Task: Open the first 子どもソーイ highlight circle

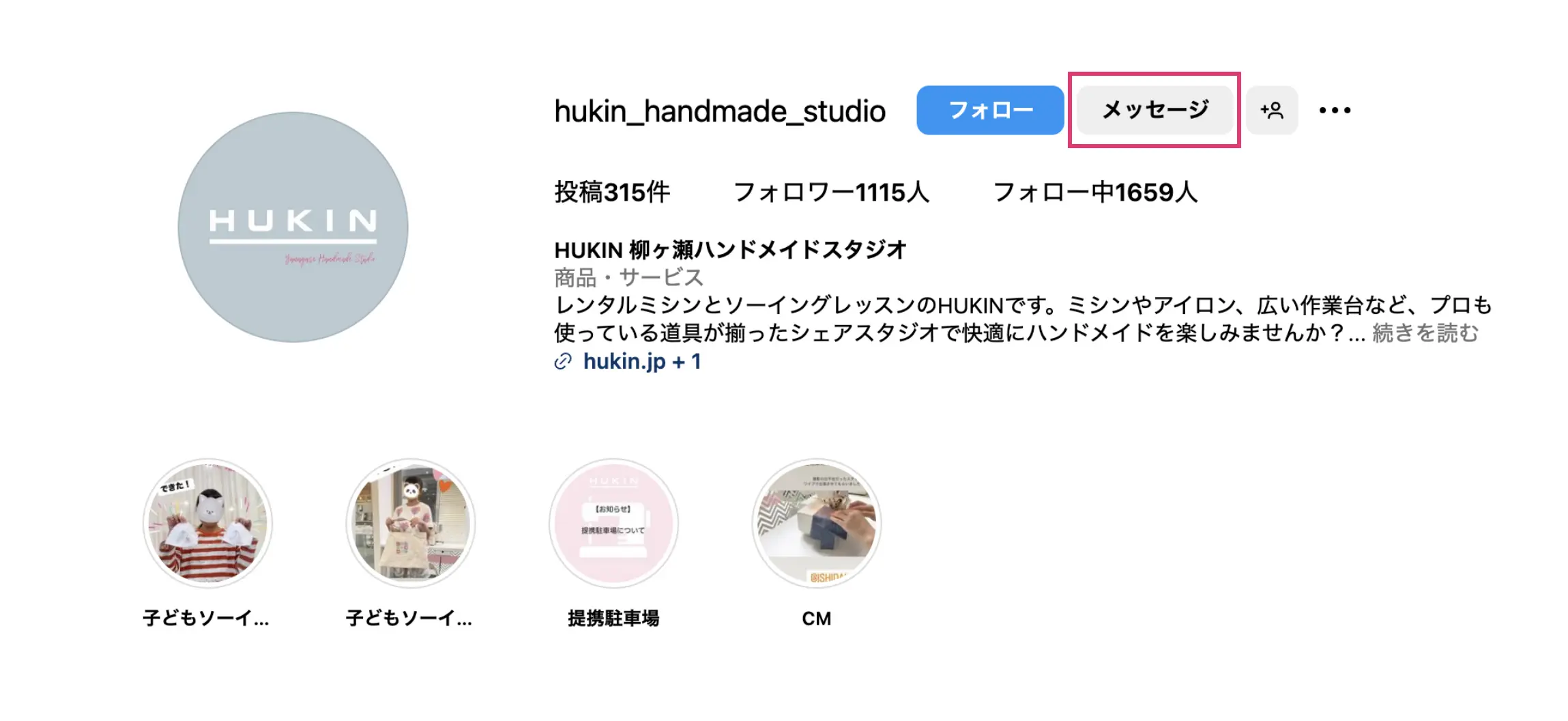Action: click(x=207, y=523)
